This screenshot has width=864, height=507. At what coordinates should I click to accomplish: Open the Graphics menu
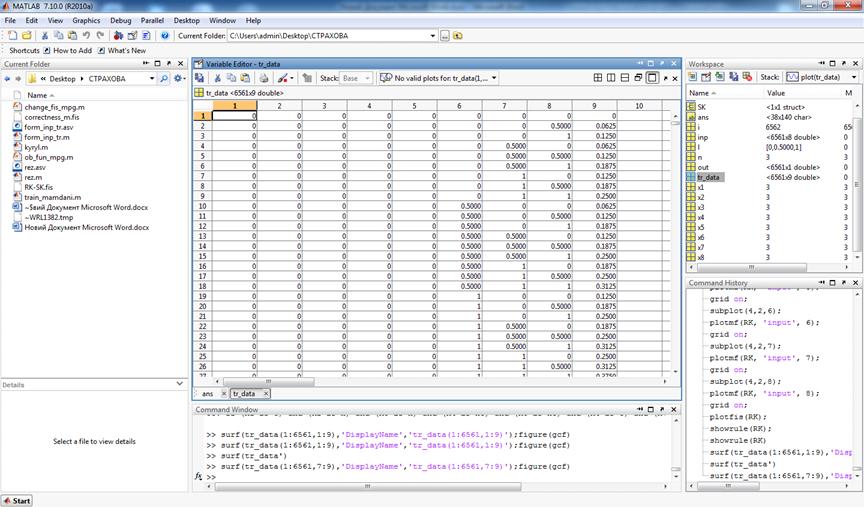(x=86, y=20)
